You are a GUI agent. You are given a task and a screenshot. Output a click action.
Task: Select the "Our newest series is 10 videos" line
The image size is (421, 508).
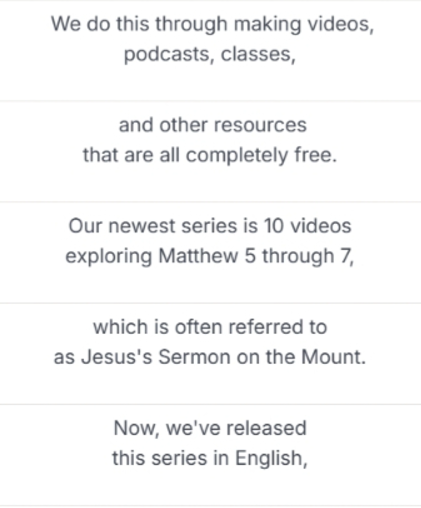[210, 226]
